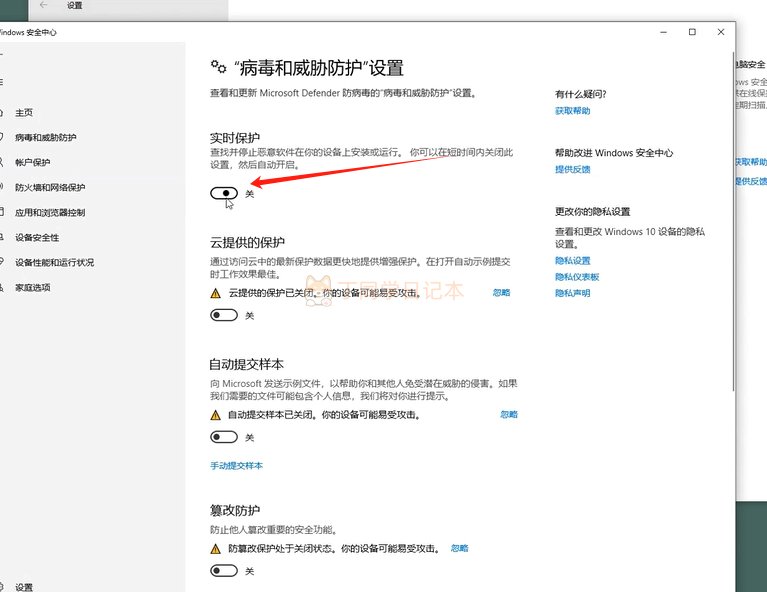Turn on the 实时保护 toggle
767x592 pixels.
[224, 193]
